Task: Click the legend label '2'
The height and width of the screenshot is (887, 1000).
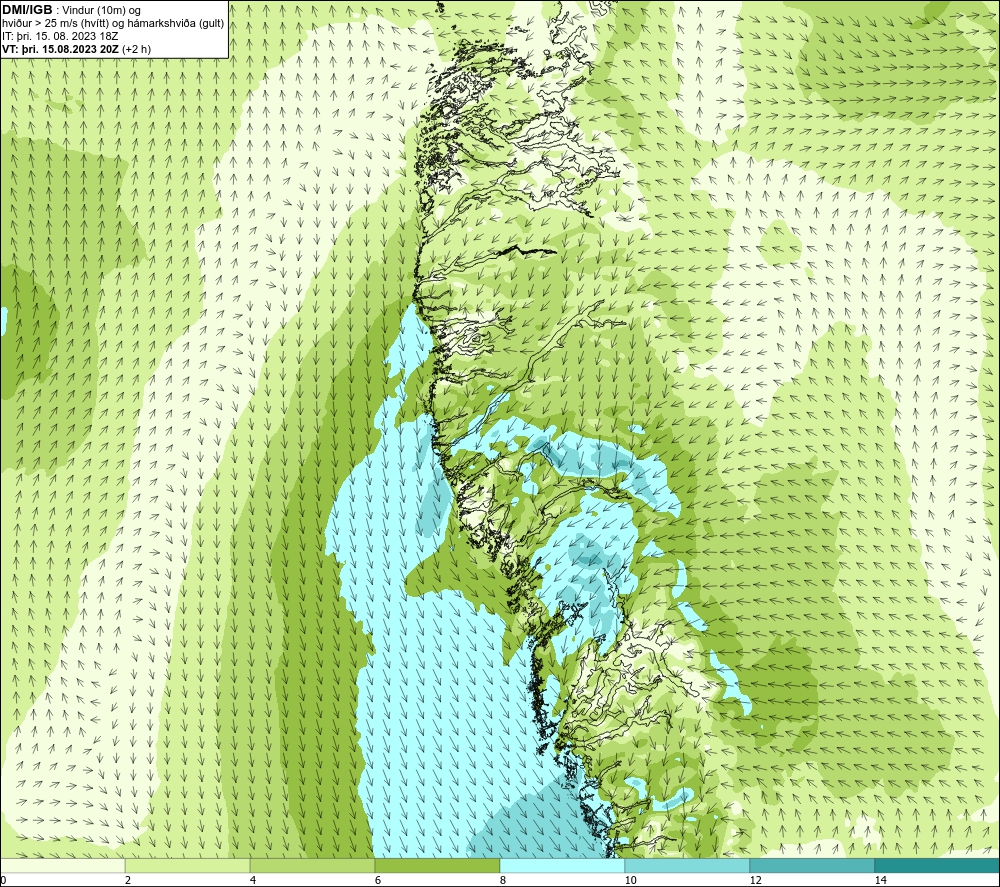Action: [x=128, y=880]
